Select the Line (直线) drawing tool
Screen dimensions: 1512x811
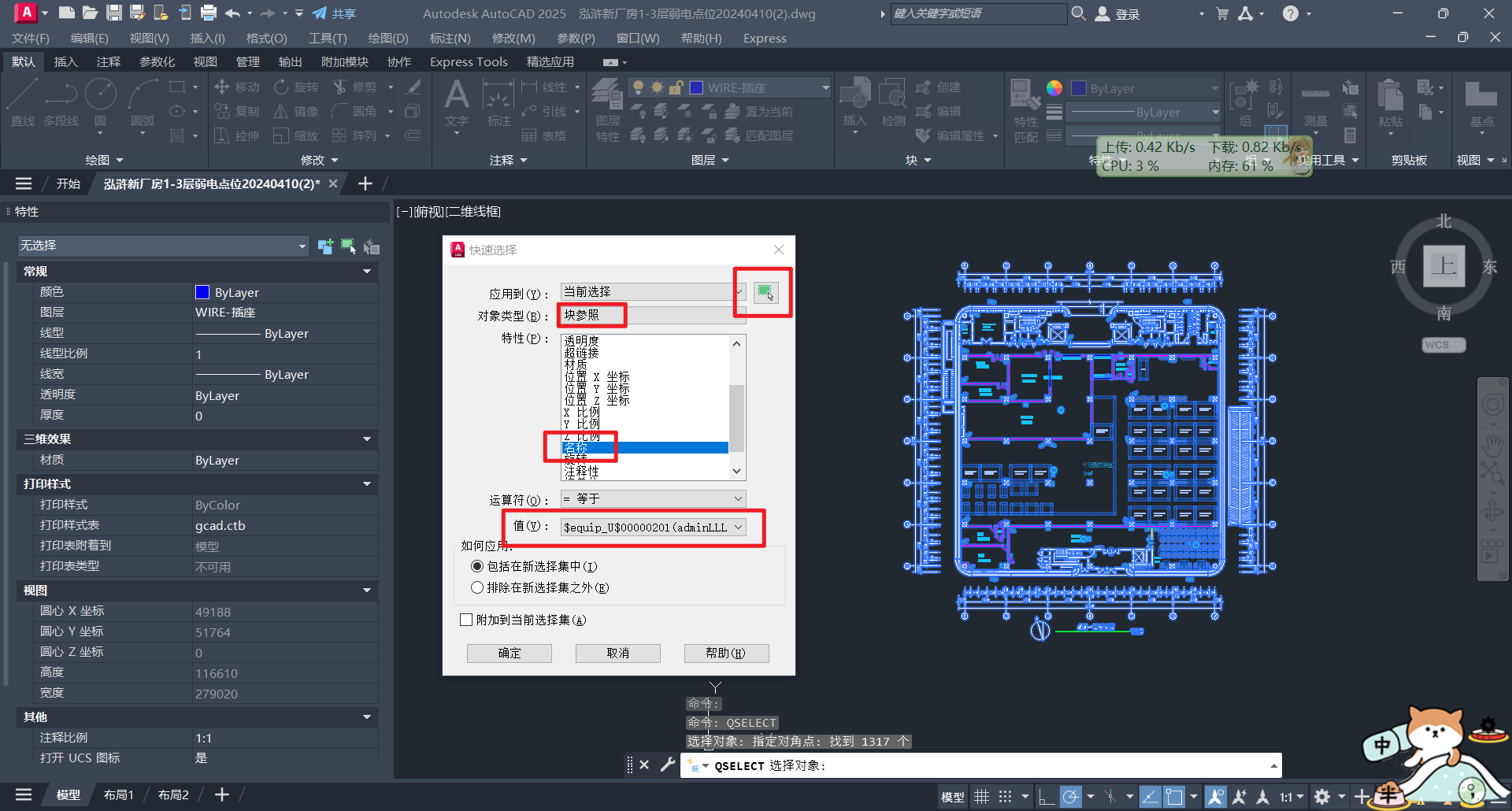[22, 102]
